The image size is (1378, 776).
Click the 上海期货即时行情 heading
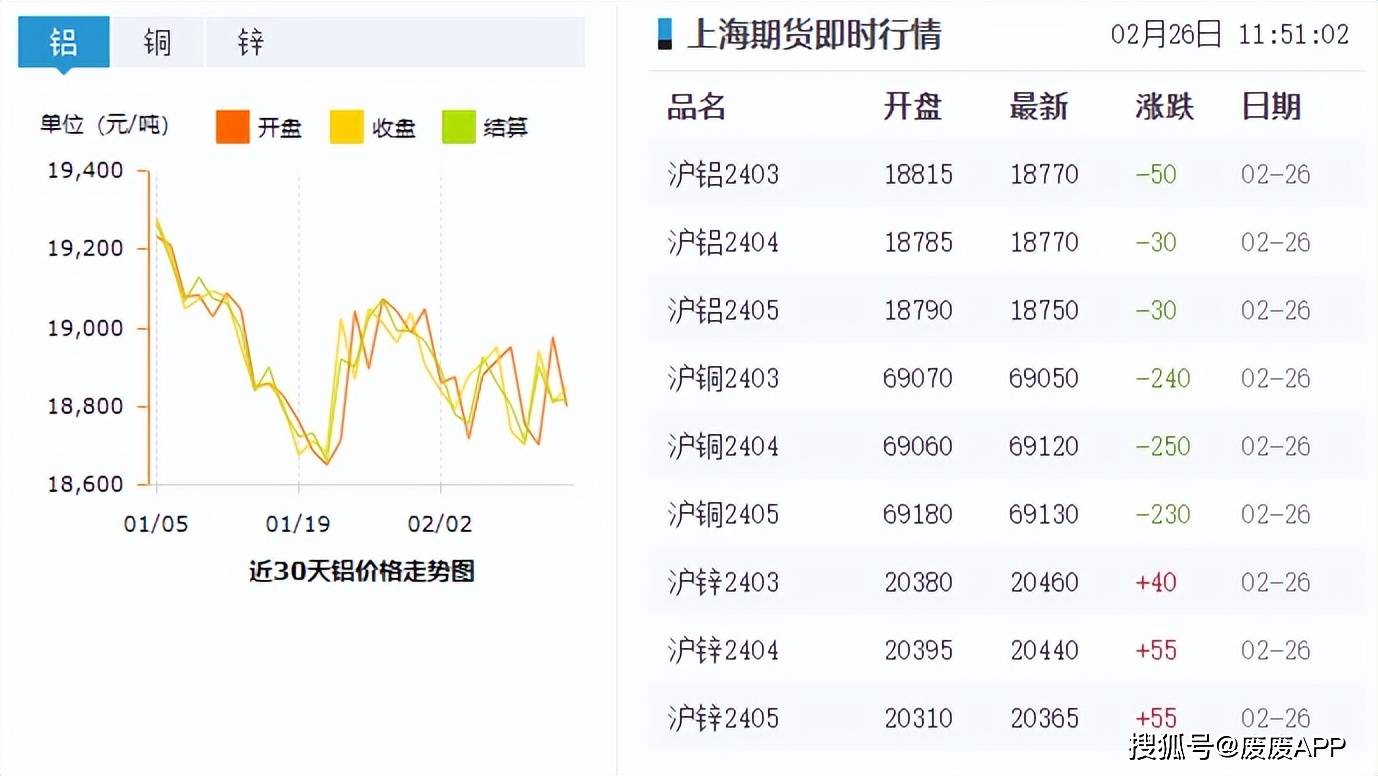(814, 35)
